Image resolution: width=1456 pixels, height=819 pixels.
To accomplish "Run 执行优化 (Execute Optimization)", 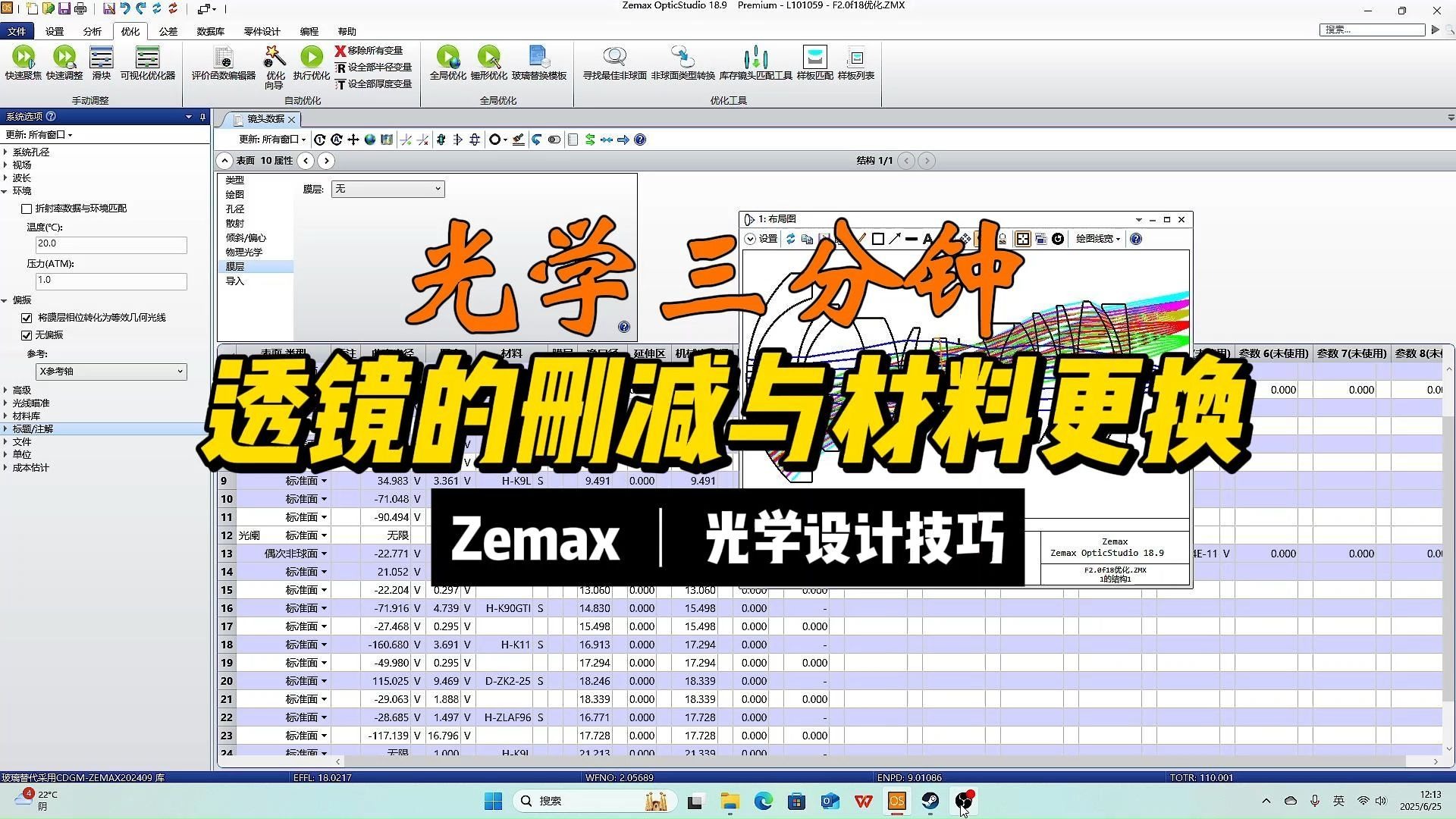I will click(x=311, y=67).
